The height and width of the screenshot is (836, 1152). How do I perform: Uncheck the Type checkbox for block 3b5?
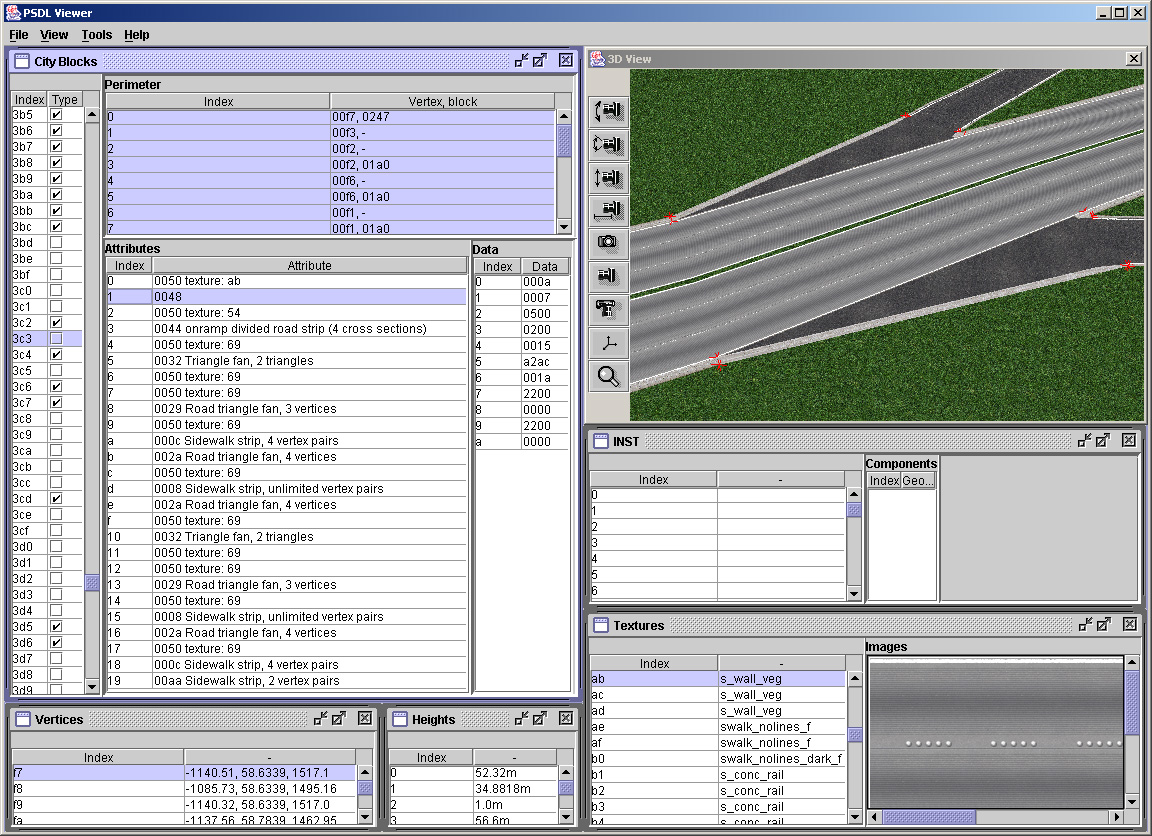(57, 115)
